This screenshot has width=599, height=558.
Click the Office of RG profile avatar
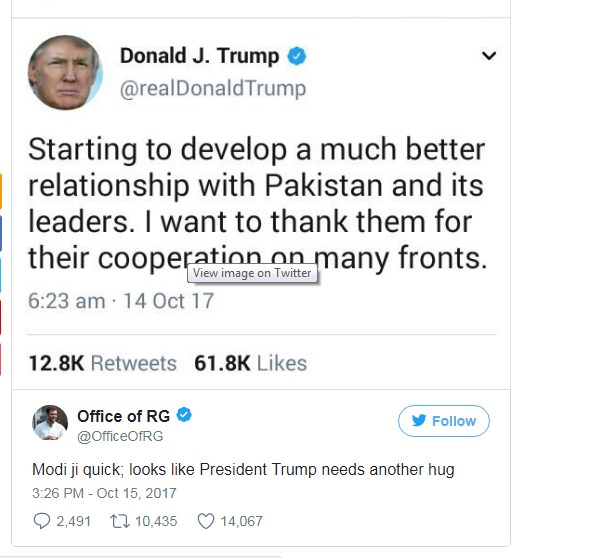pos(50,422)
